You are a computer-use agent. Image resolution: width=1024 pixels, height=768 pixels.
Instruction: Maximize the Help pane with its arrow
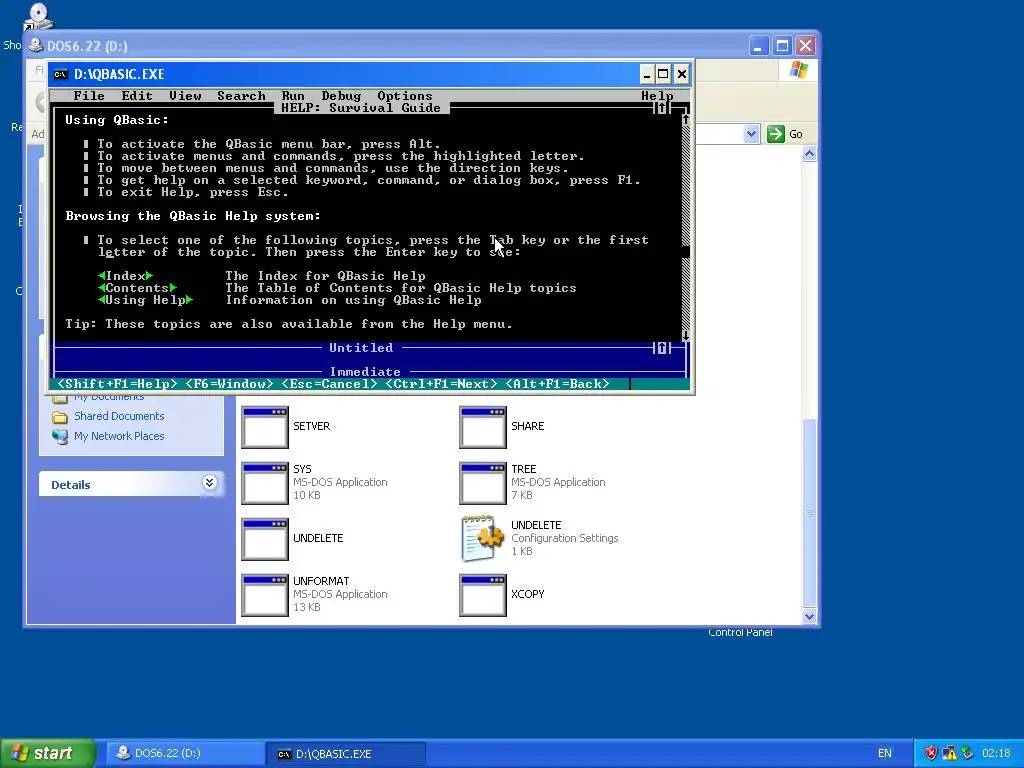661,108
